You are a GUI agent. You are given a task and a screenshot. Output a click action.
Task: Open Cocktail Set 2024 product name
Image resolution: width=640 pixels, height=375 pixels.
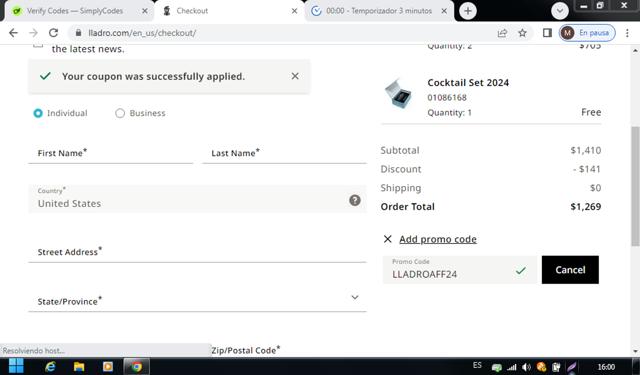[468, 82]
